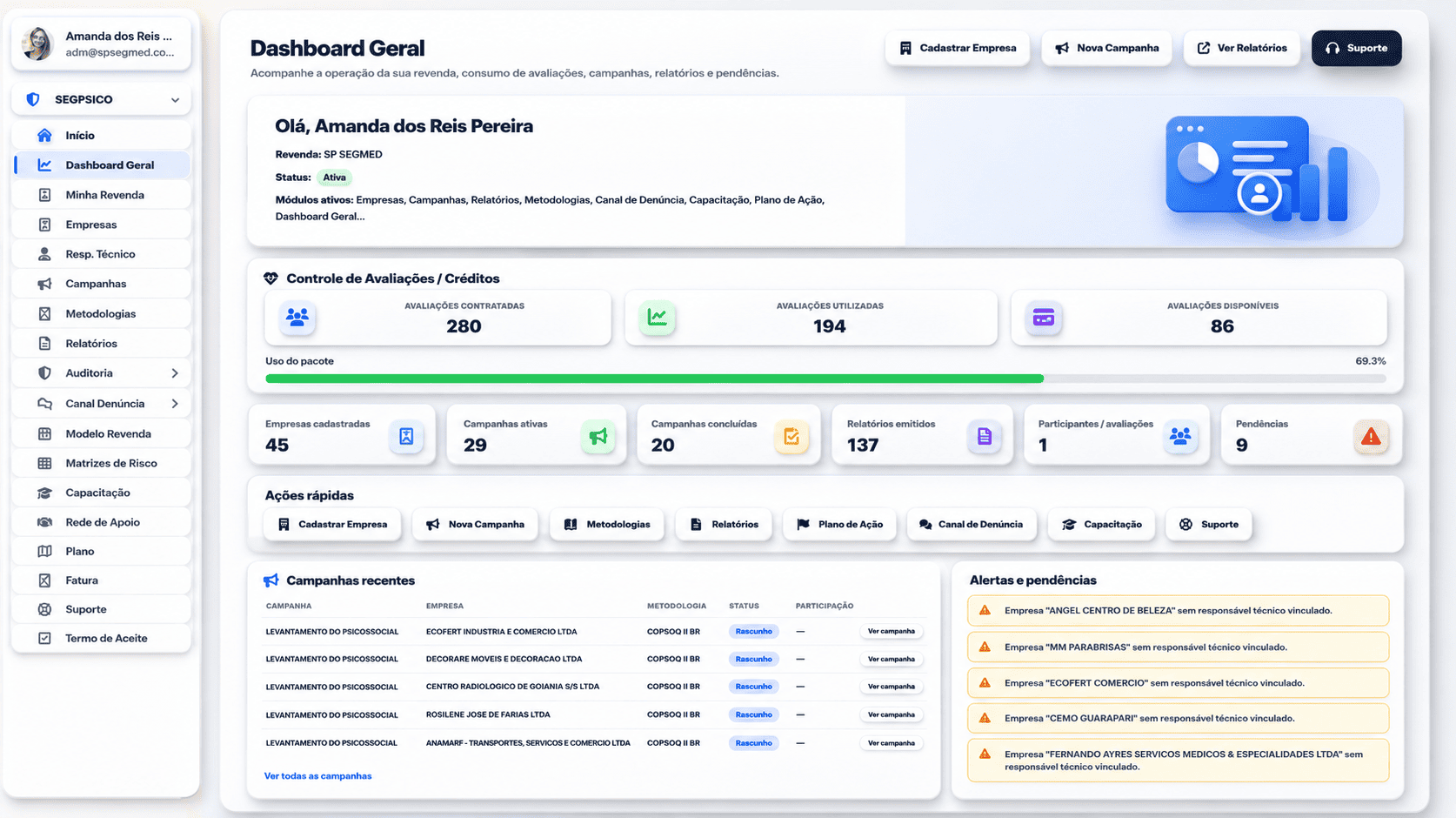The width and height of the screenshot is (1456, 818).
Task: Click the 69.3% usage value
Action: pos(1371,361)
